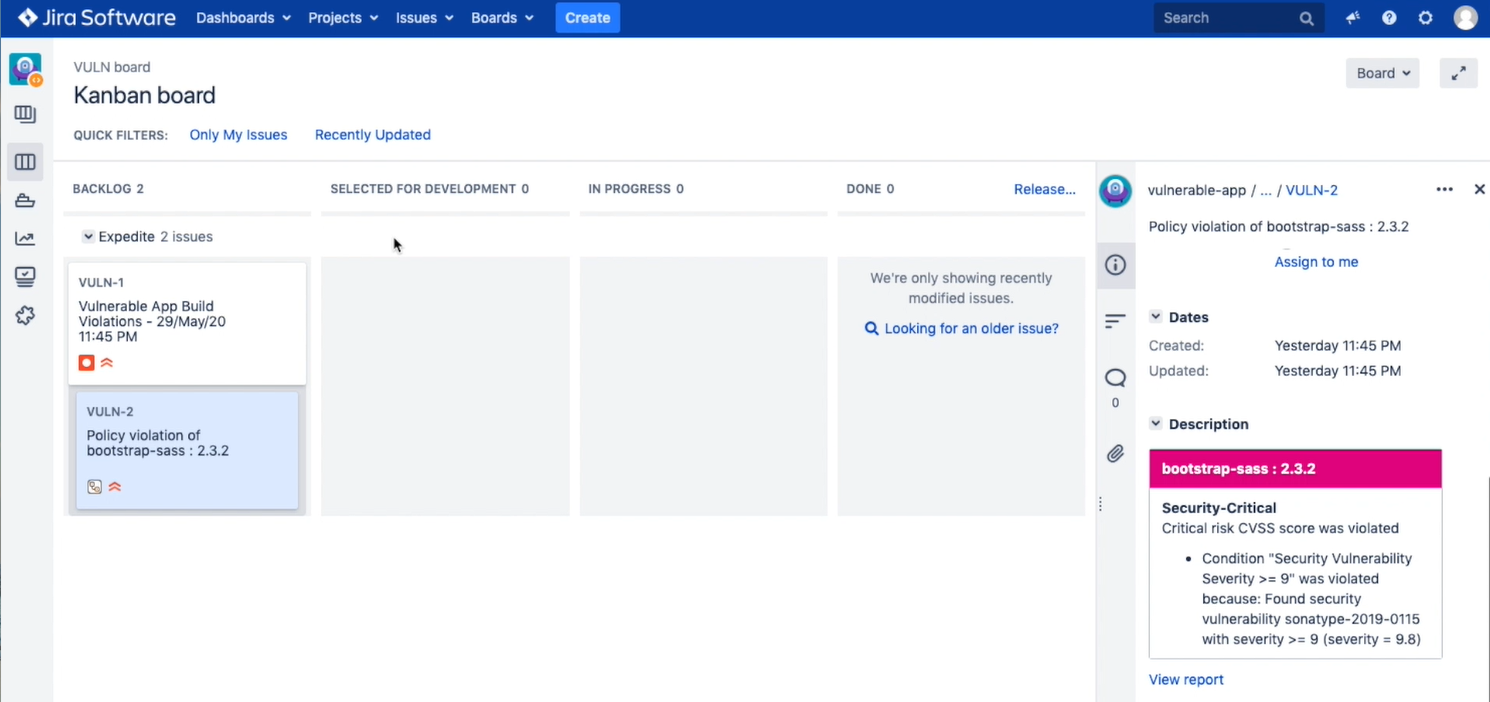Toggle the Only My Issues quick filter
The width and height of the screenshot is (1490, 702).
pos(238,135)
